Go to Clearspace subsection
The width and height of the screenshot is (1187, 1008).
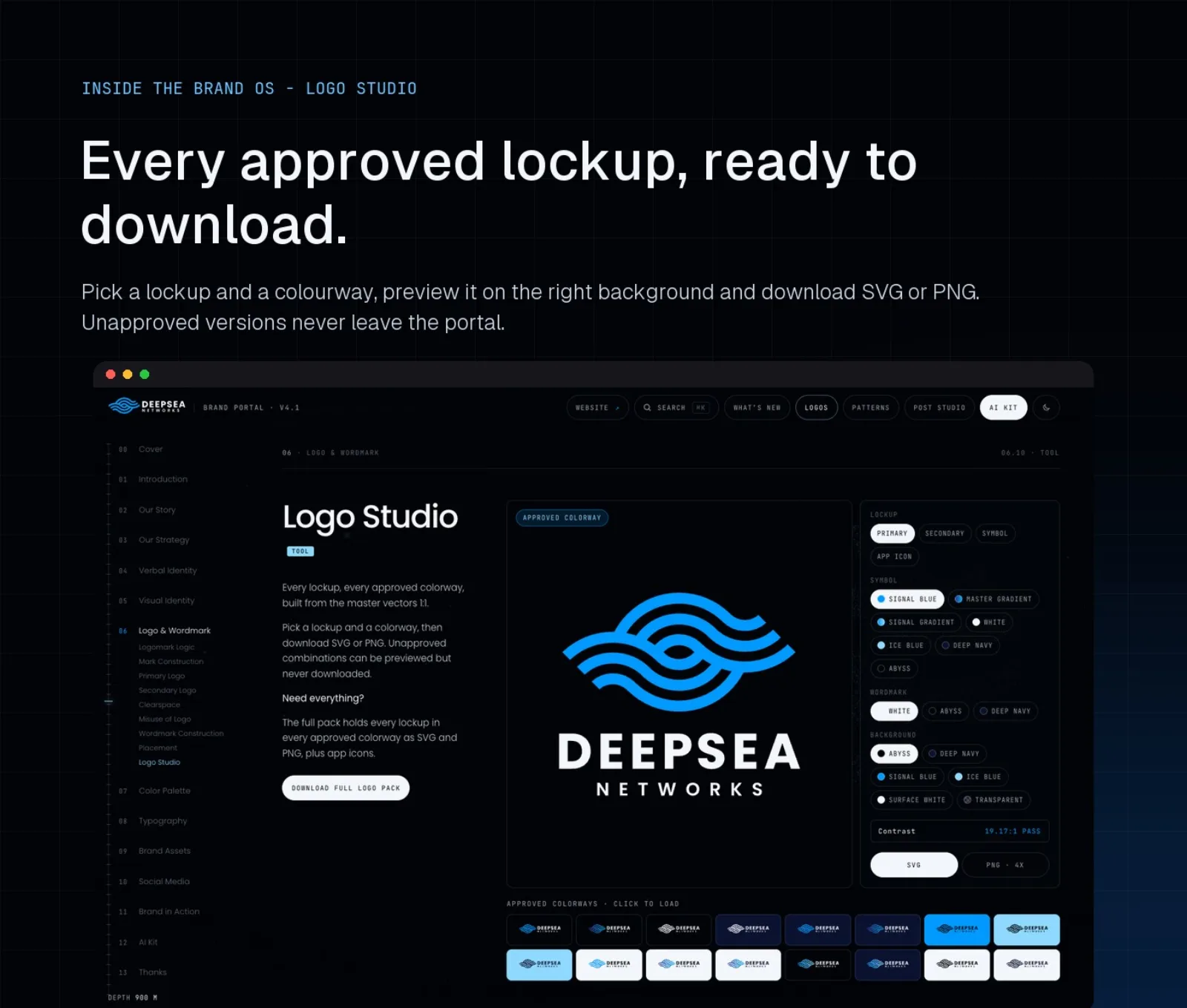pyautogui.click(x=160, y=705)
